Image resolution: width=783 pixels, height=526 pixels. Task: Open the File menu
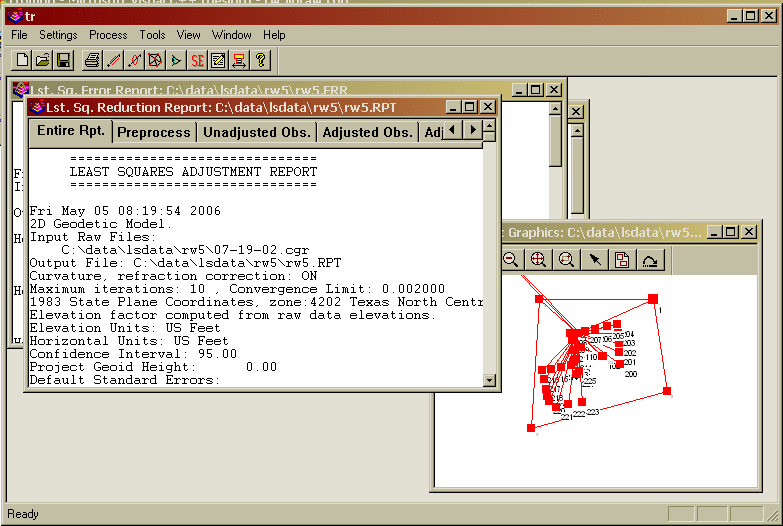19,35
